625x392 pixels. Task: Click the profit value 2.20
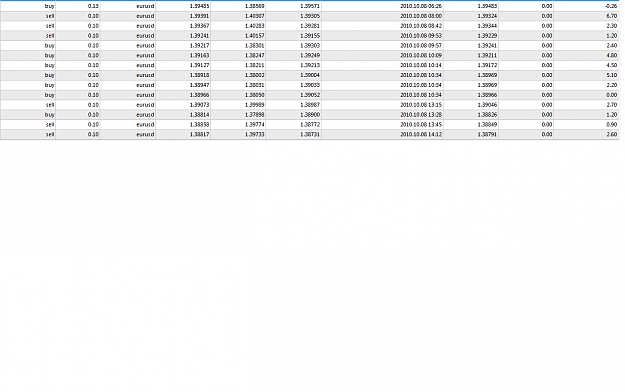pos(611,85)
